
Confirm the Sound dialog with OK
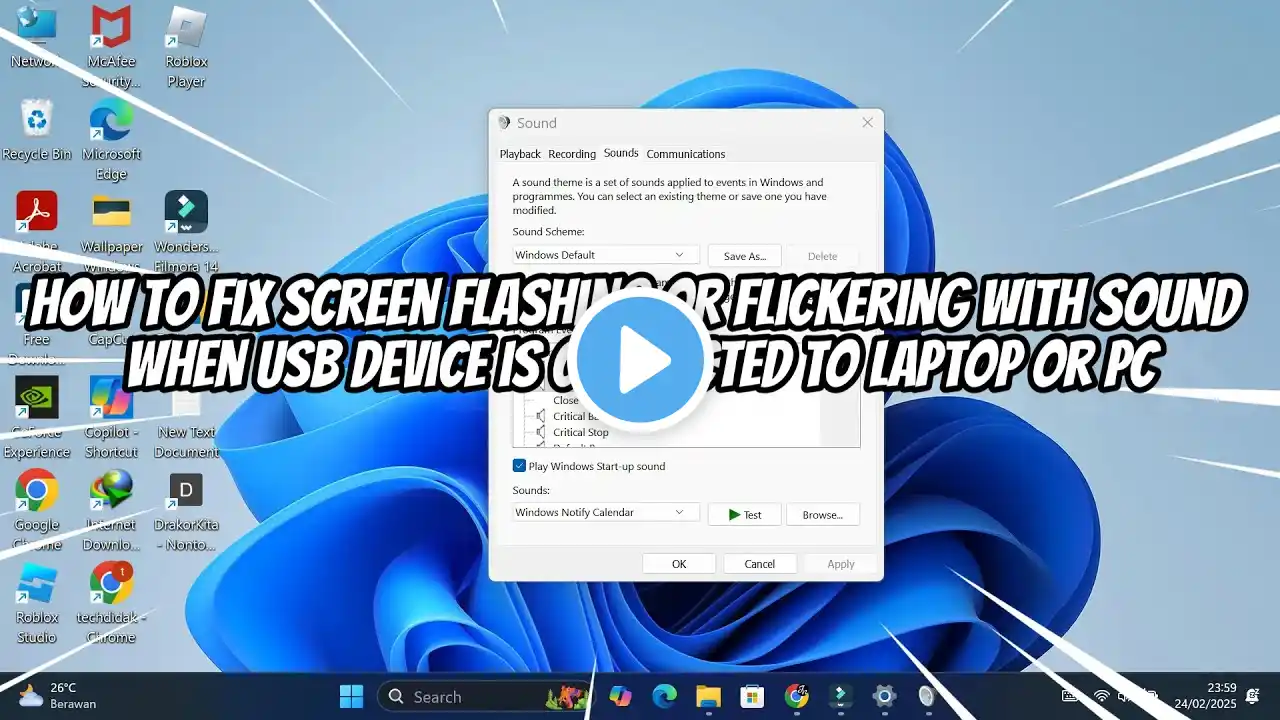pos(679,564)
